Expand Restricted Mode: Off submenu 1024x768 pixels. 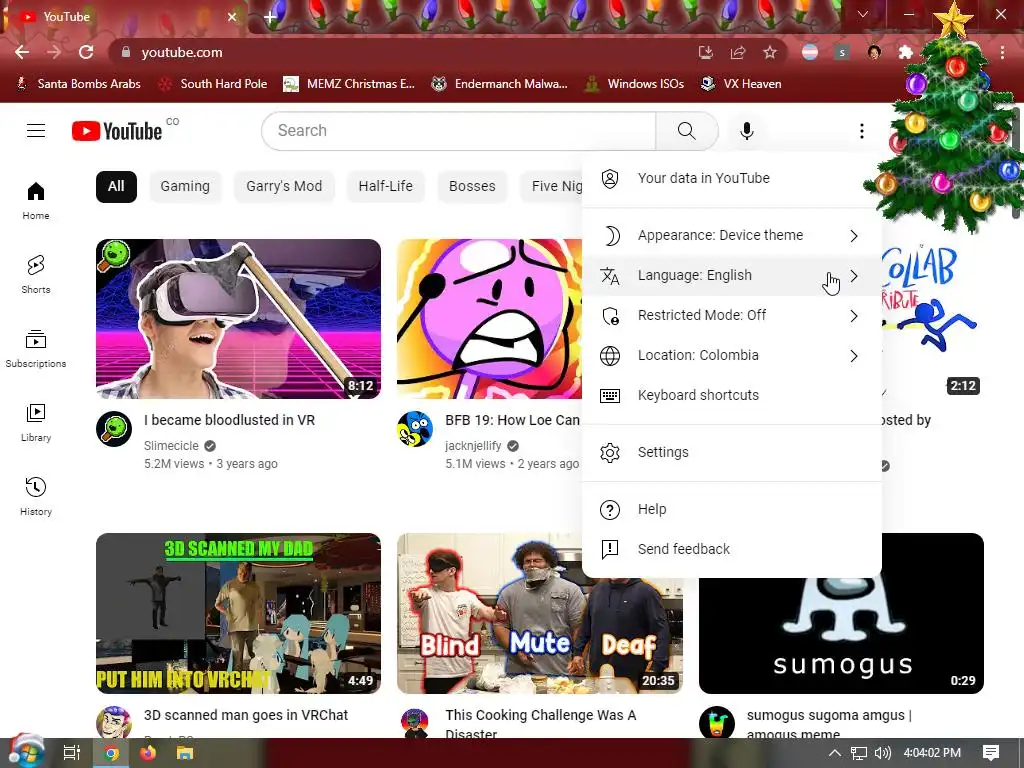731,315
